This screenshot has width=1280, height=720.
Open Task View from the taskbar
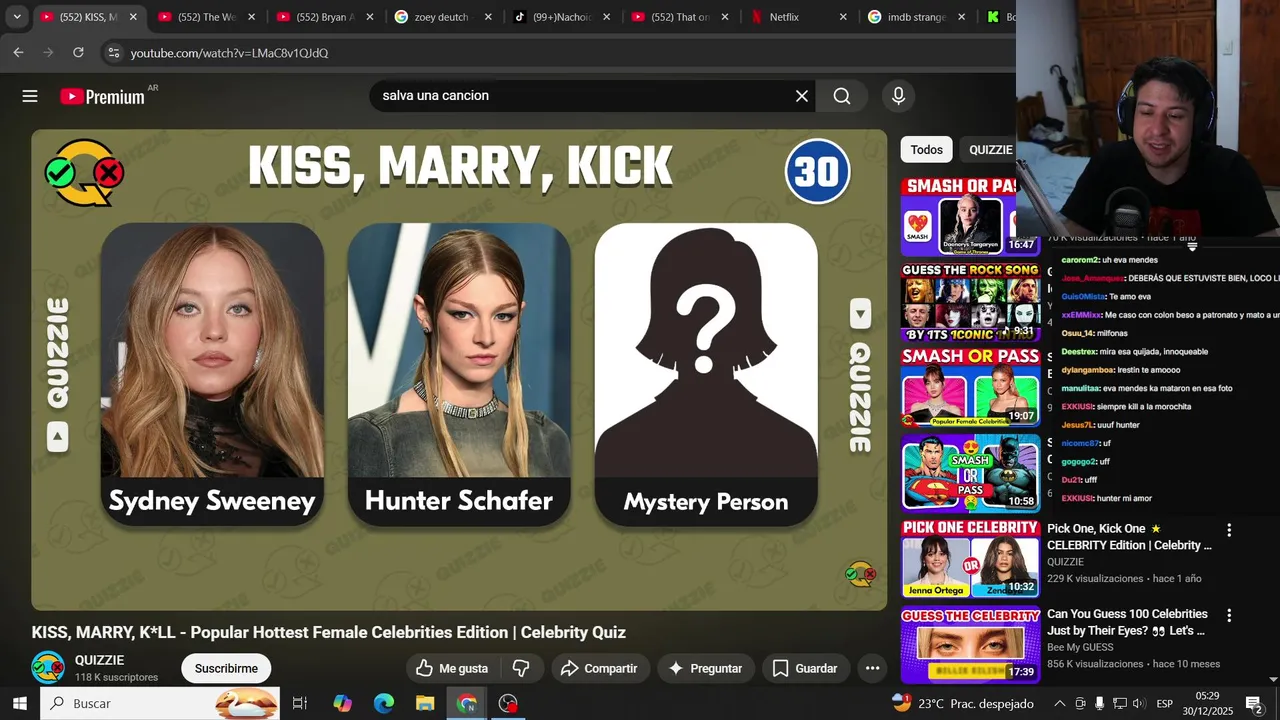[299, 703]
